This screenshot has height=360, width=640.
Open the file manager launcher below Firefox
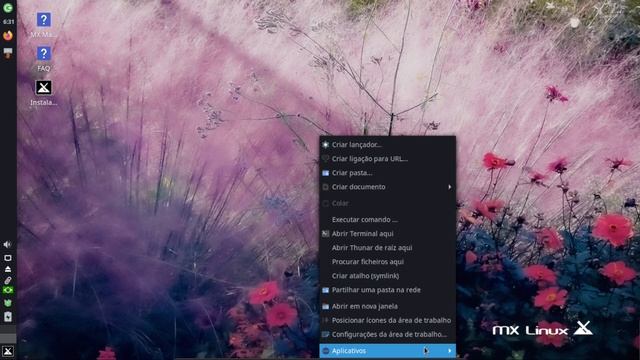8,53
